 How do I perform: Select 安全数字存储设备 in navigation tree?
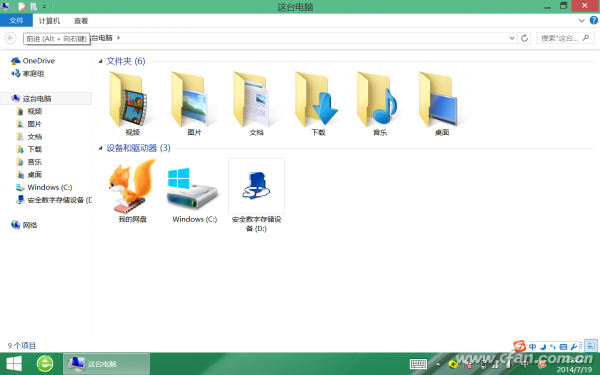click(x=54, y=200)
